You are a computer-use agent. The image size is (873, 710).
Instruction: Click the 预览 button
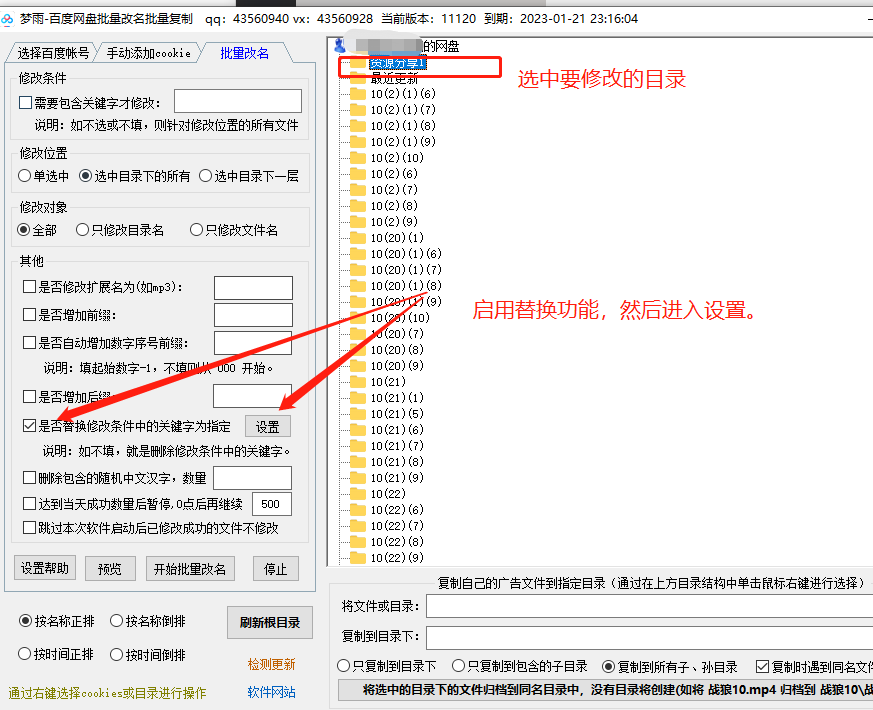click(110, 568)
